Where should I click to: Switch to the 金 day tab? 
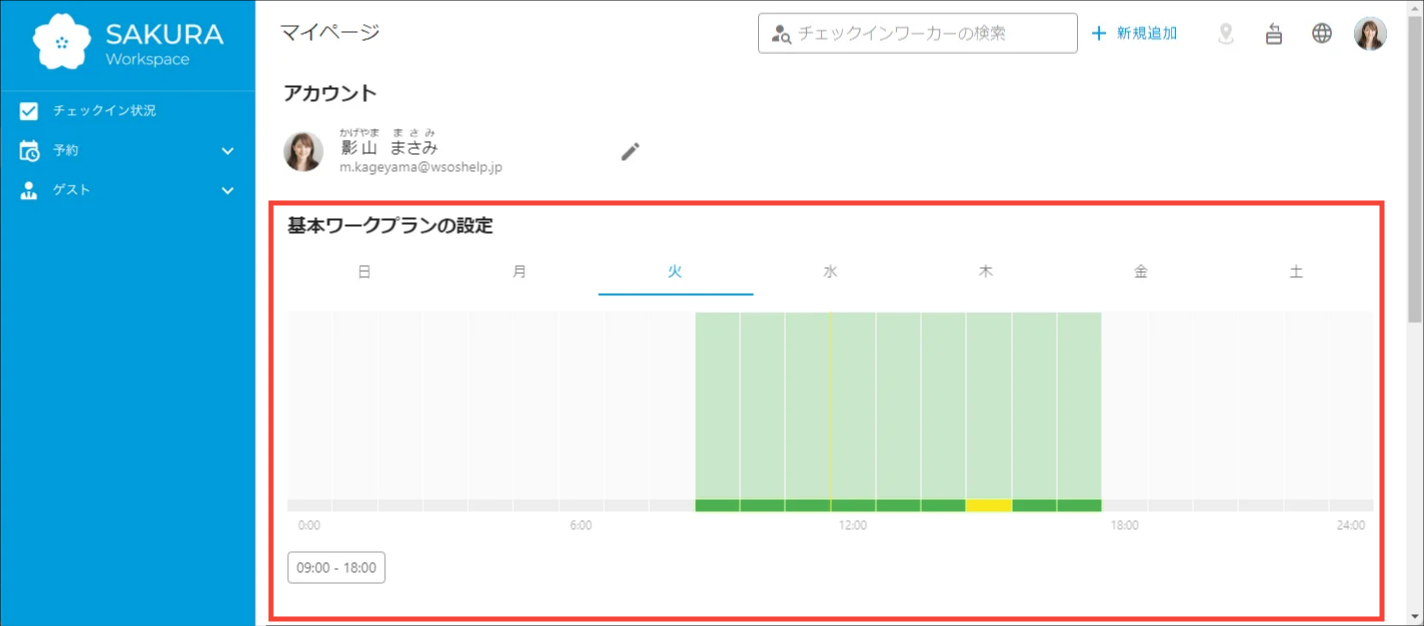(x=1141, y=272)
